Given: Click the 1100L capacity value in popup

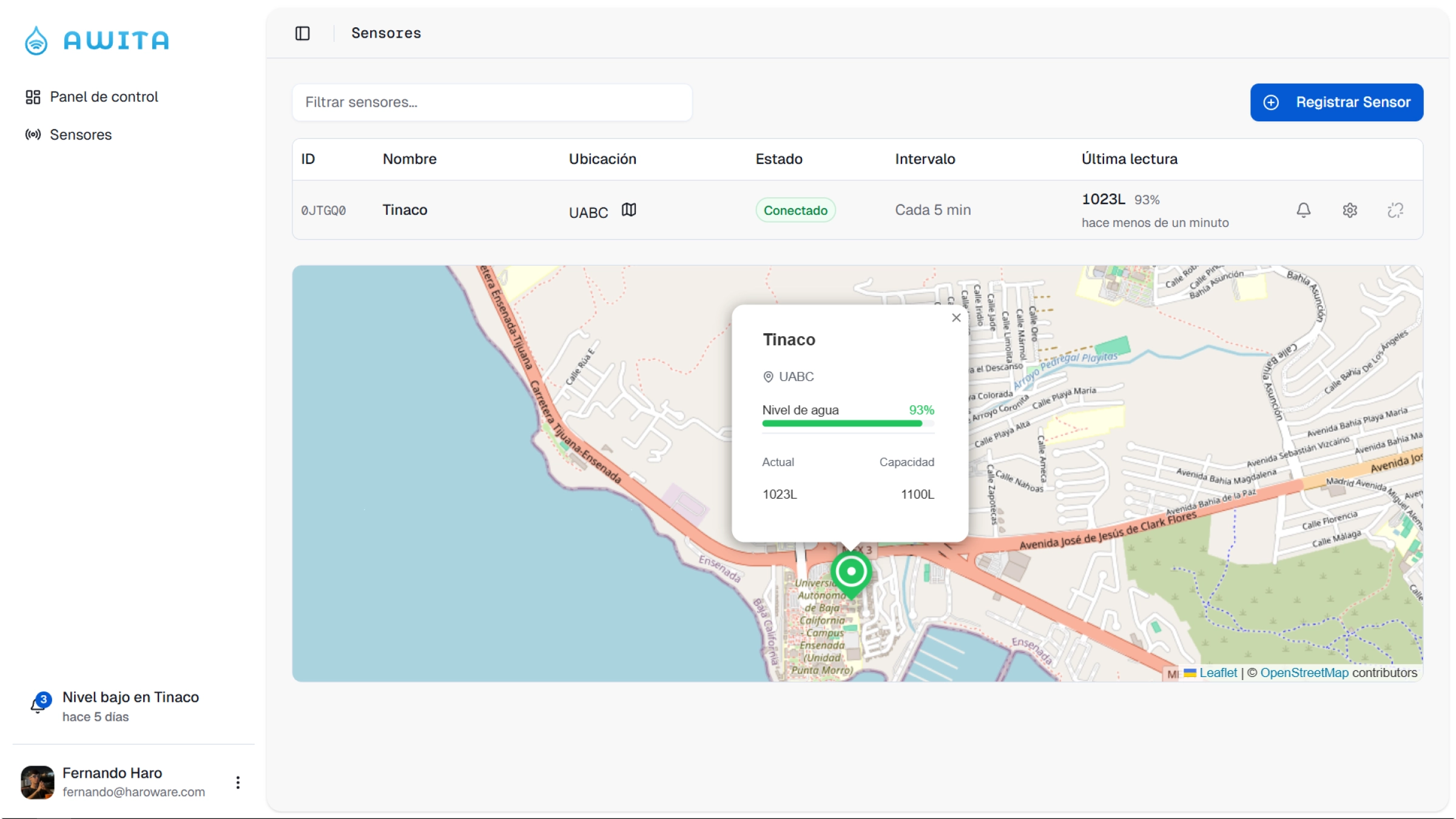Looking at the screenshot, I should coord(917,494).
